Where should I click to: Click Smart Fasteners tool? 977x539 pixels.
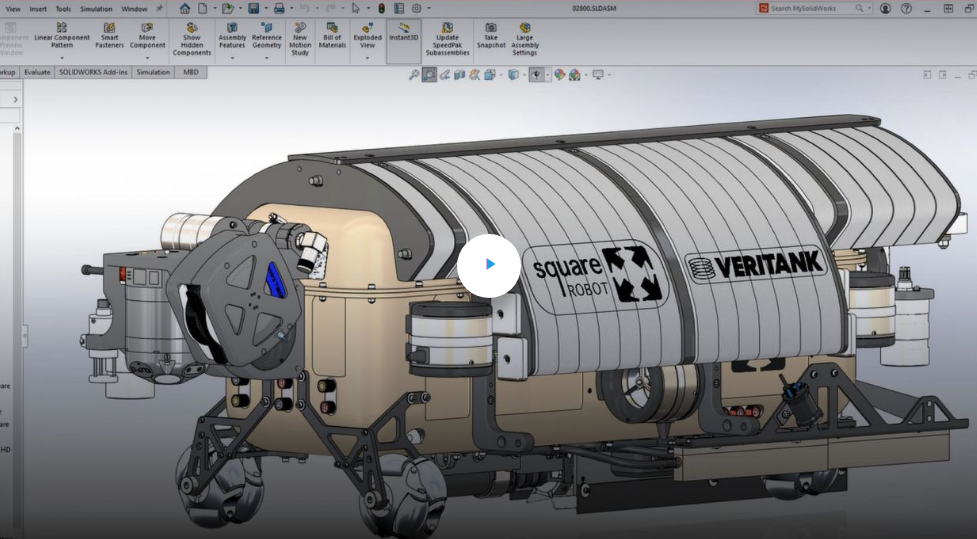109,35
